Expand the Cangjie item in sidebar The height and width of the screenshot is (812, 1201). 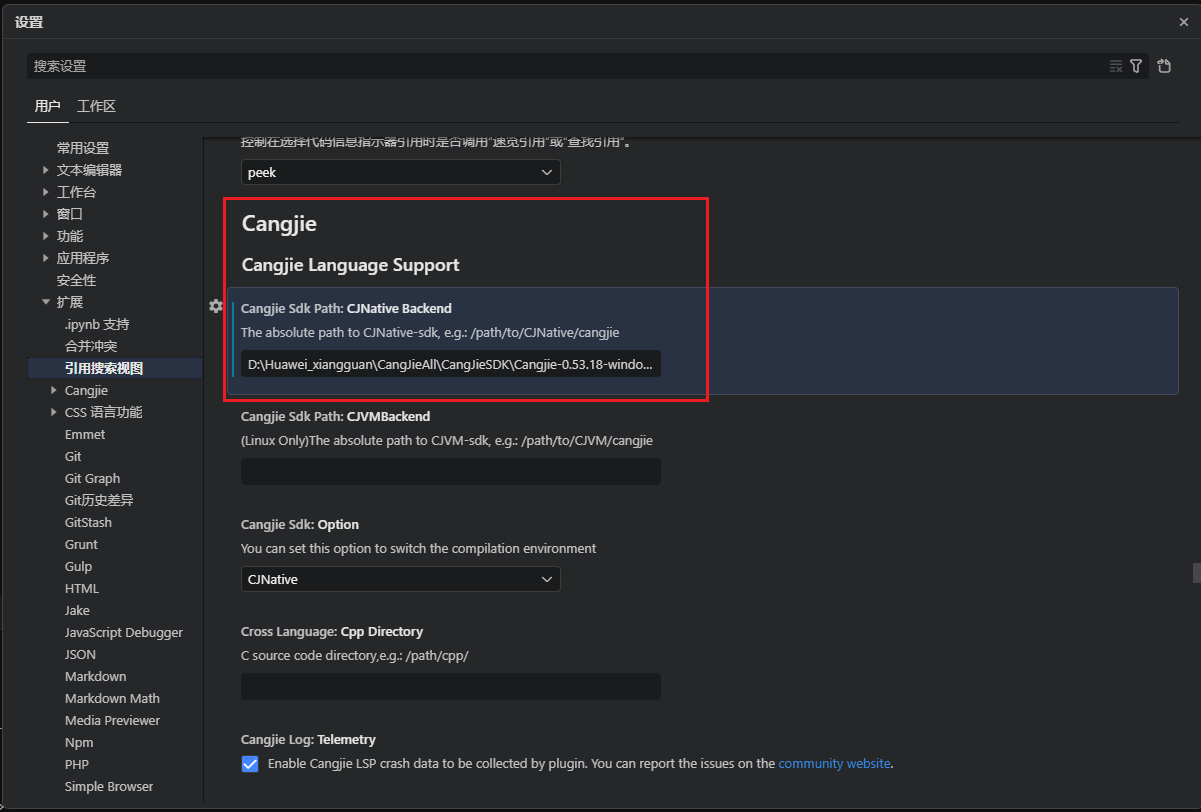54,390
